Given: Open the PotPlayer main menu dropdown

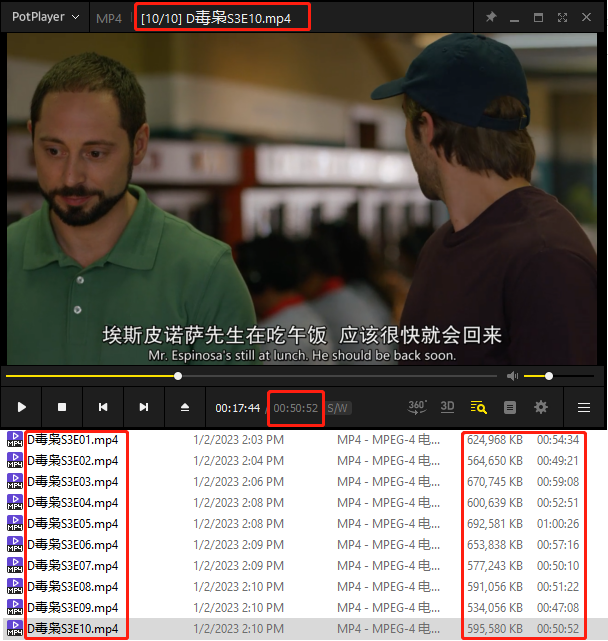Looking at the screenshot, I should tap(45, 17).
